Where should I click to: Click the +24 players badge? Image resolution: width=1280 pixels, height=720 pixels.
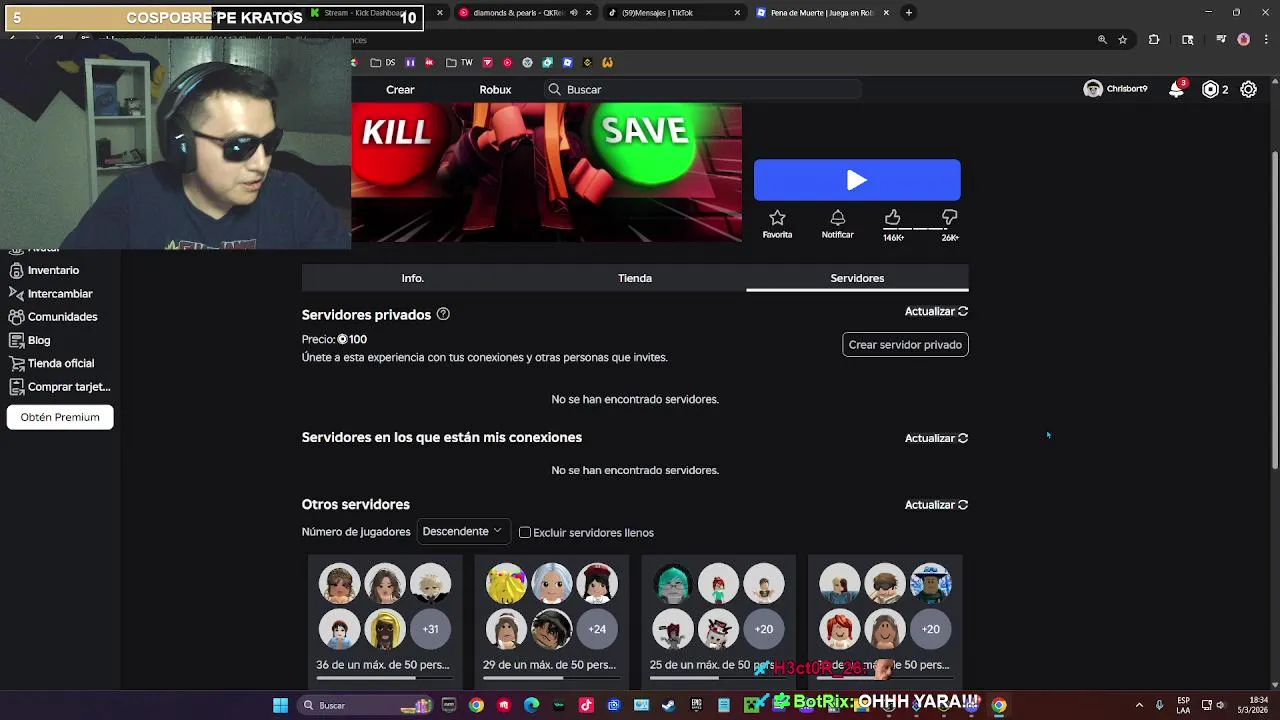[x=597, y=629]
